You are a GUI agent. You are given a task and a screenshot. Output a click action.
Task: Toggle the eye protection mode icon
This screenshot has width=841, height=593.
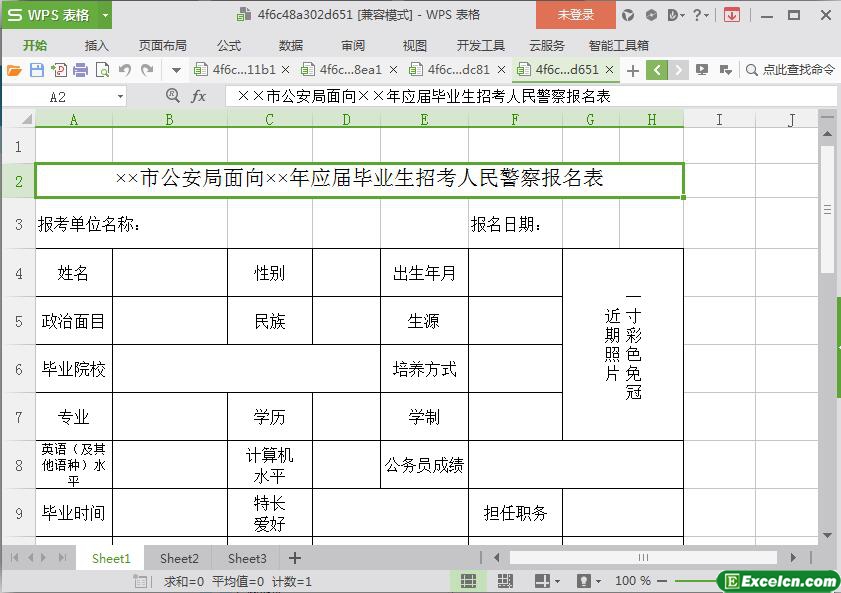(x=584, y=581)
